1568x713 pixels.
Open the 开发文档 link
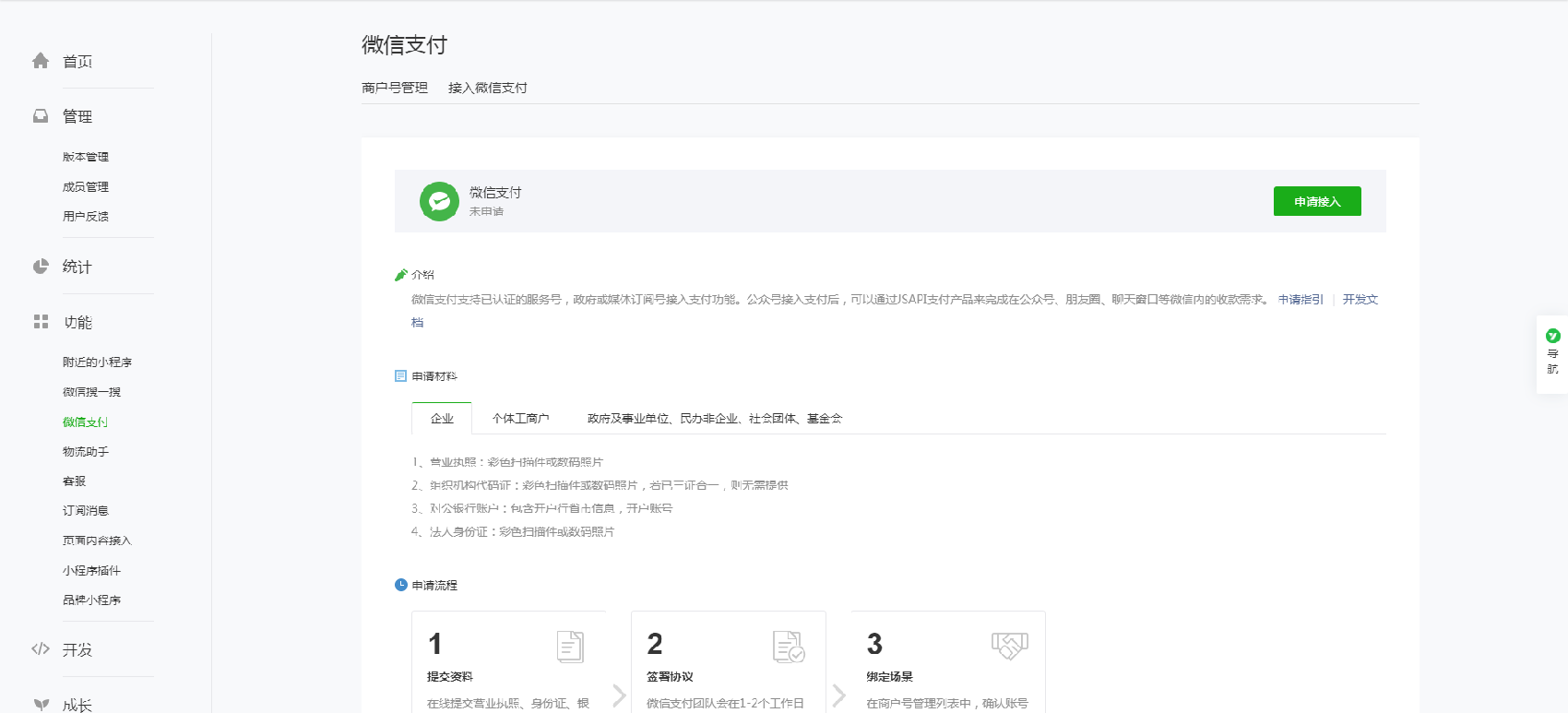coord(1360,300)
